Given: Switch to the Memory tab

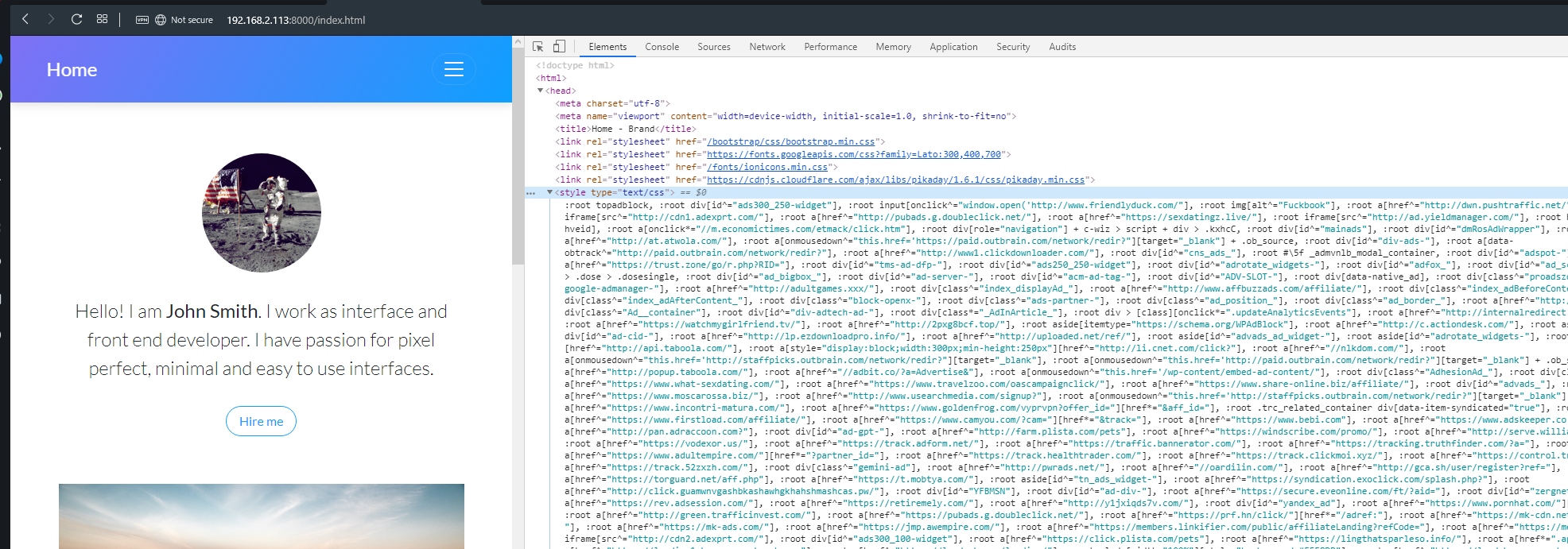Looking at the screenshot, I should coord(894,47).
